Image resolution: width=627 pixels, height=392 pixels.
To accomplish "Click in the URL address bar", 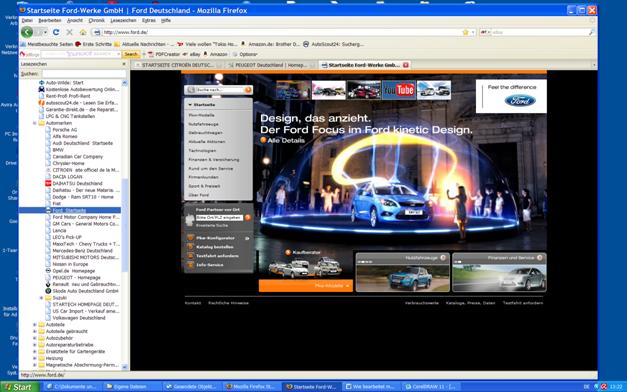I will (x=280, y=32).
